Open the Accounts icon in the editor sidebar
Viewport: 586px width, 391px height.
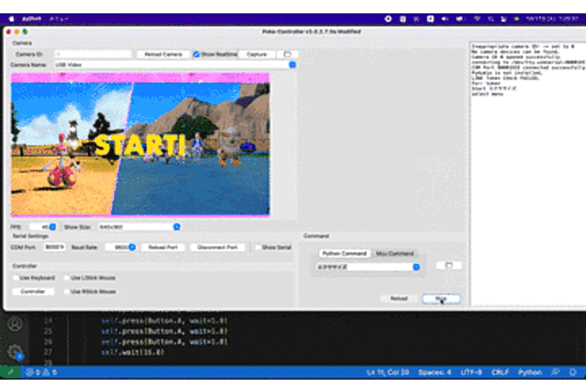15,324
